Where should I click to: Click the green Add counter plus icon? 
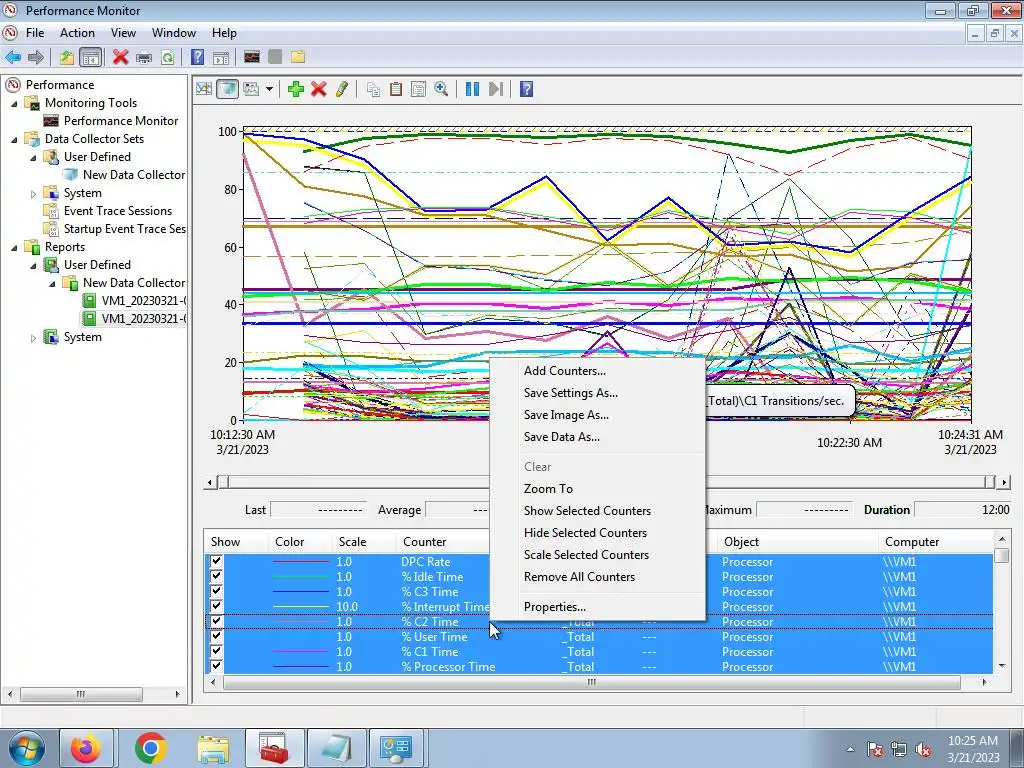296,89
